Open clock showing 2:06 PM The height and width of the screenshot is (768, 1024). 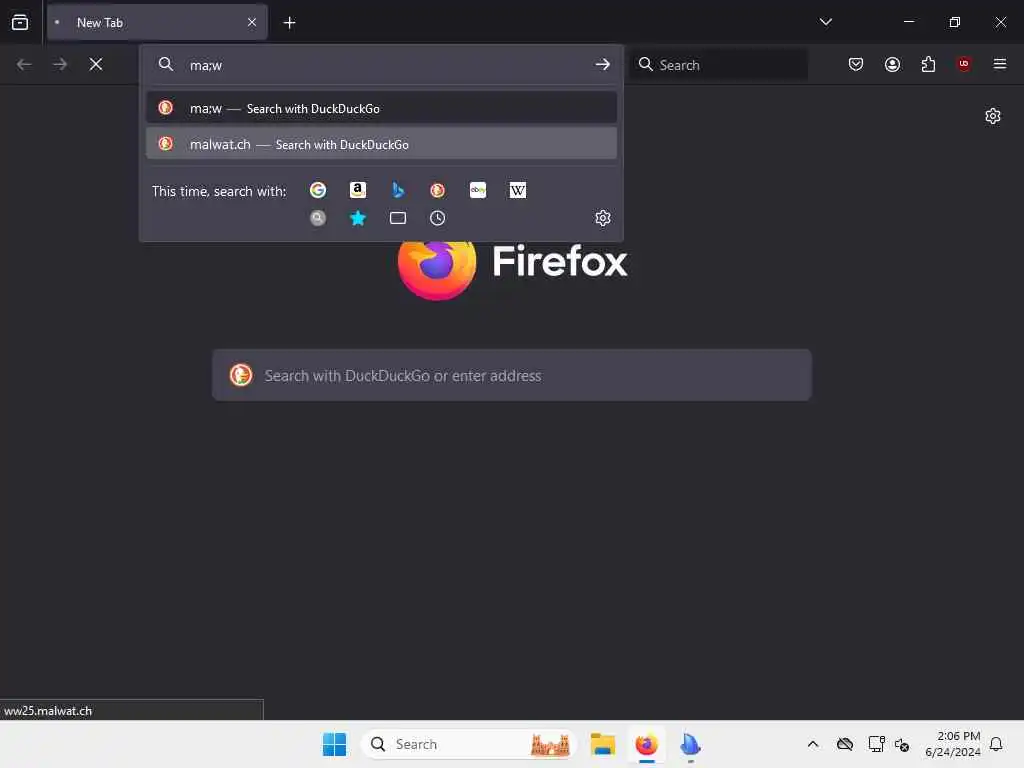(953, 744)
